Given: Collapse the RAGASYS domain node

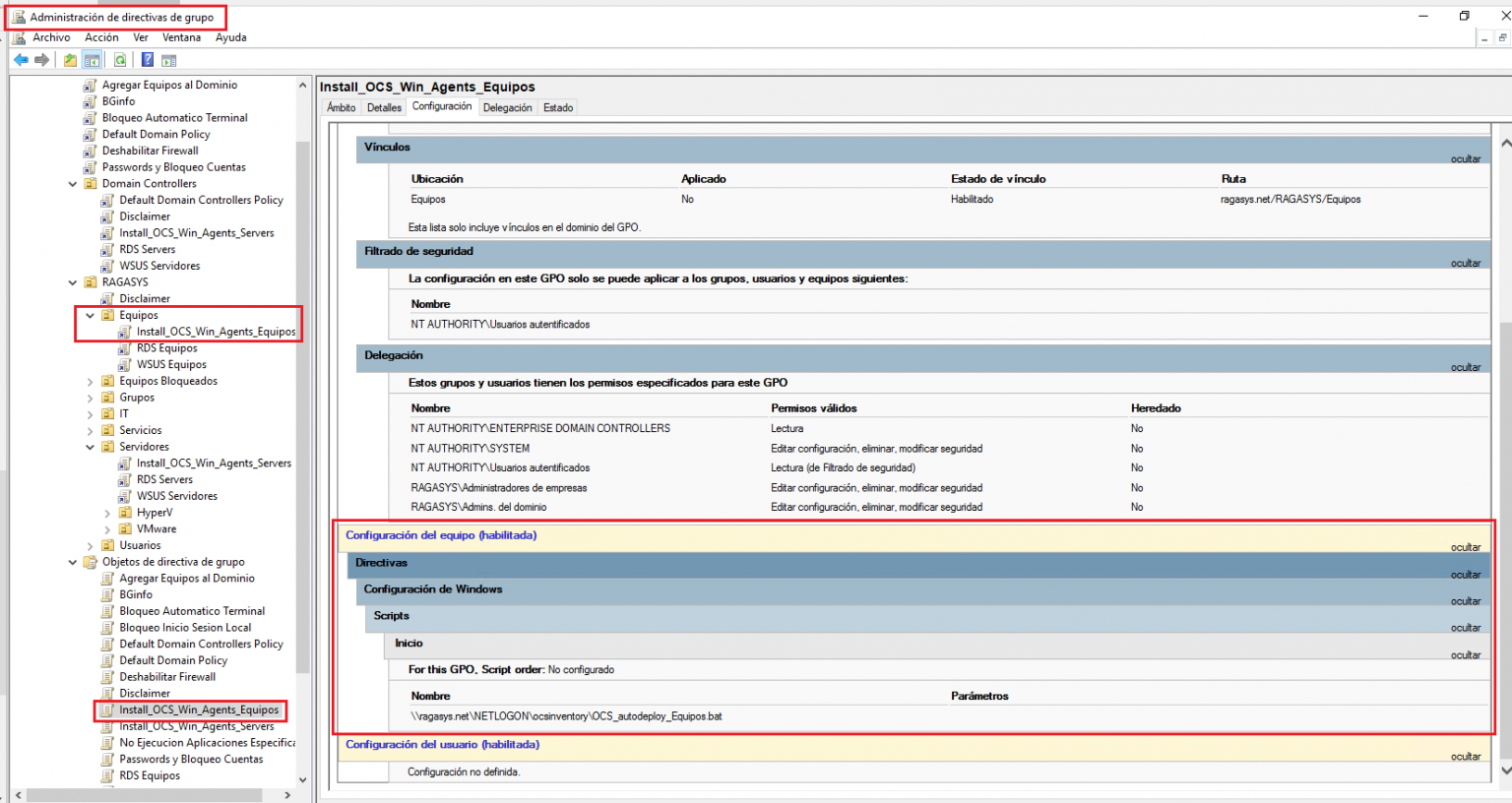Looking at the screenshot, I should pyautogui.click(x=73, y=281).
